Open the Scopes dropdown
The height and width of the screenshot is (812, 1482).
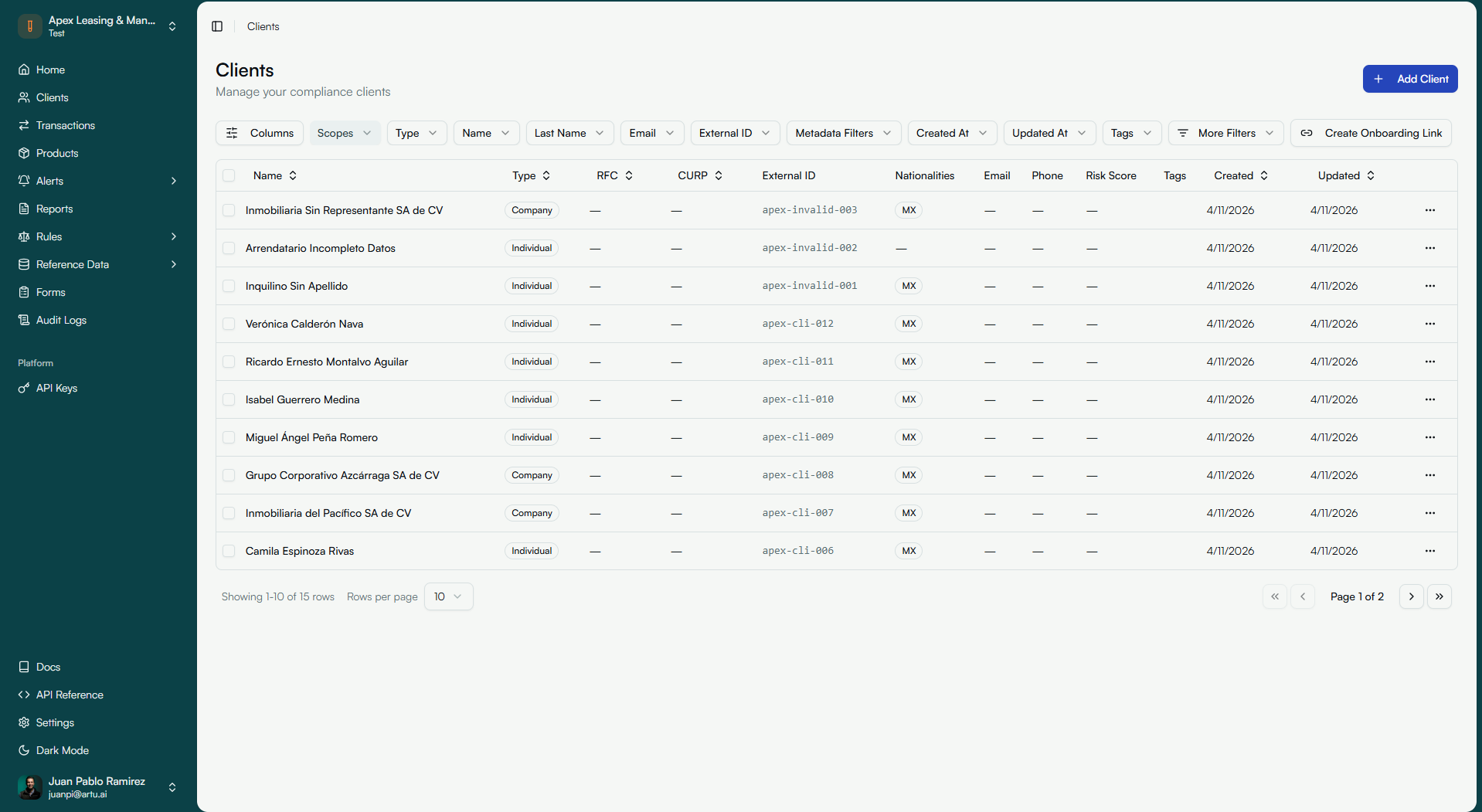(x=345, y=133)
